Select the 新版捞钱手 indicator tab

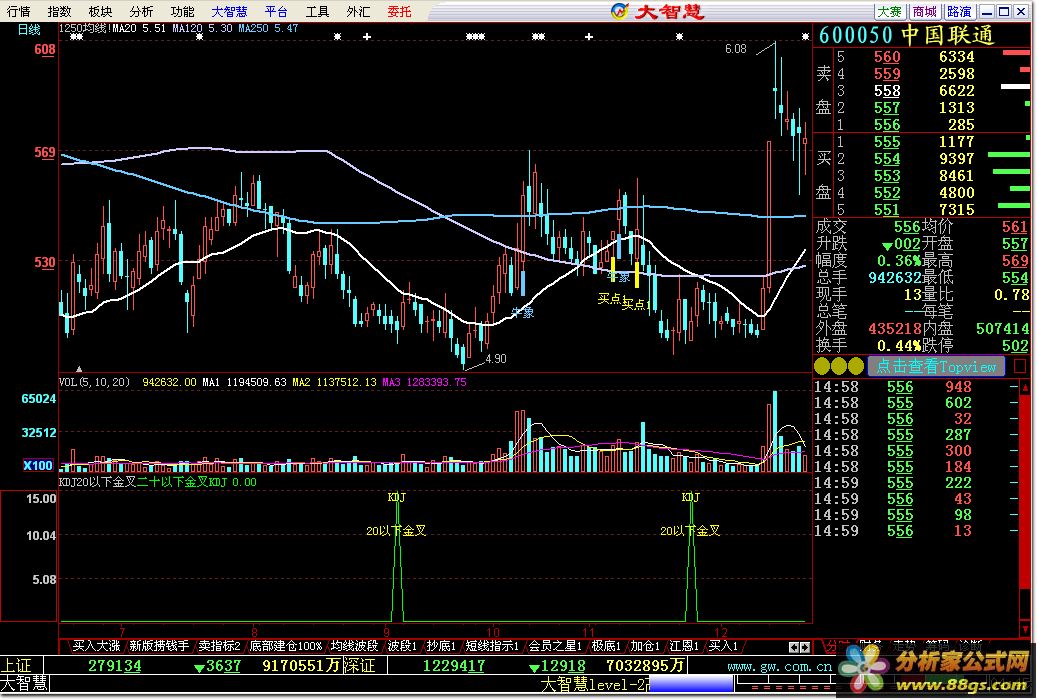[x=159, y=646]
